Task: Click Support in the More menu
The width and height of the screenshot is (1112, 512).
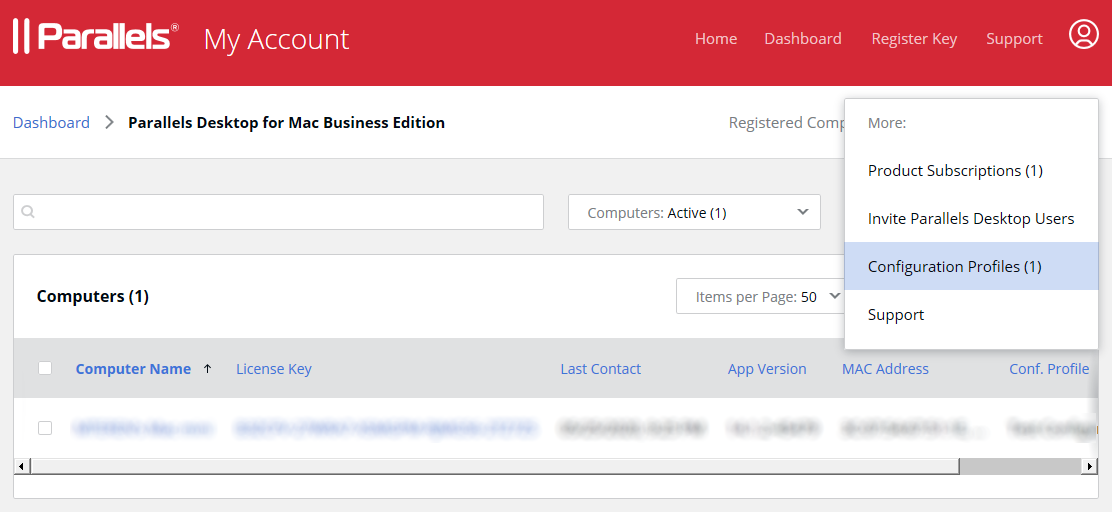Action: pyautogui.click(x=895, y=315)
